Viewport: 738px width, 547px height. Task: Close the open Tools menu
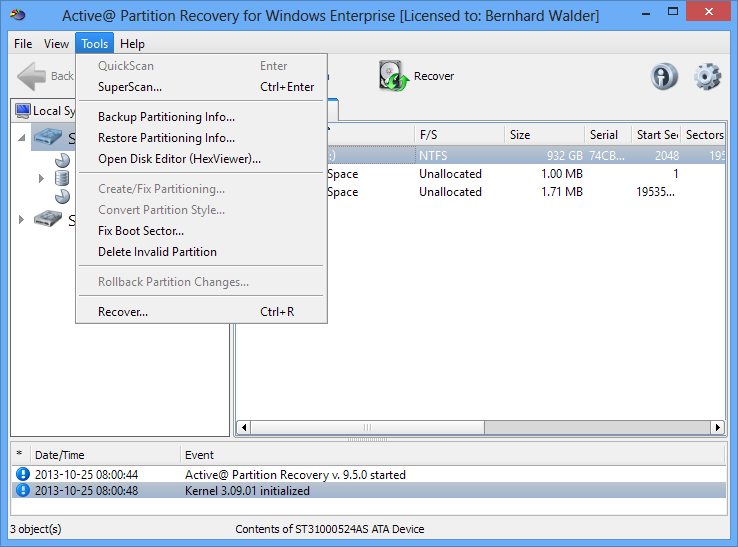click(x=95, y=44)
